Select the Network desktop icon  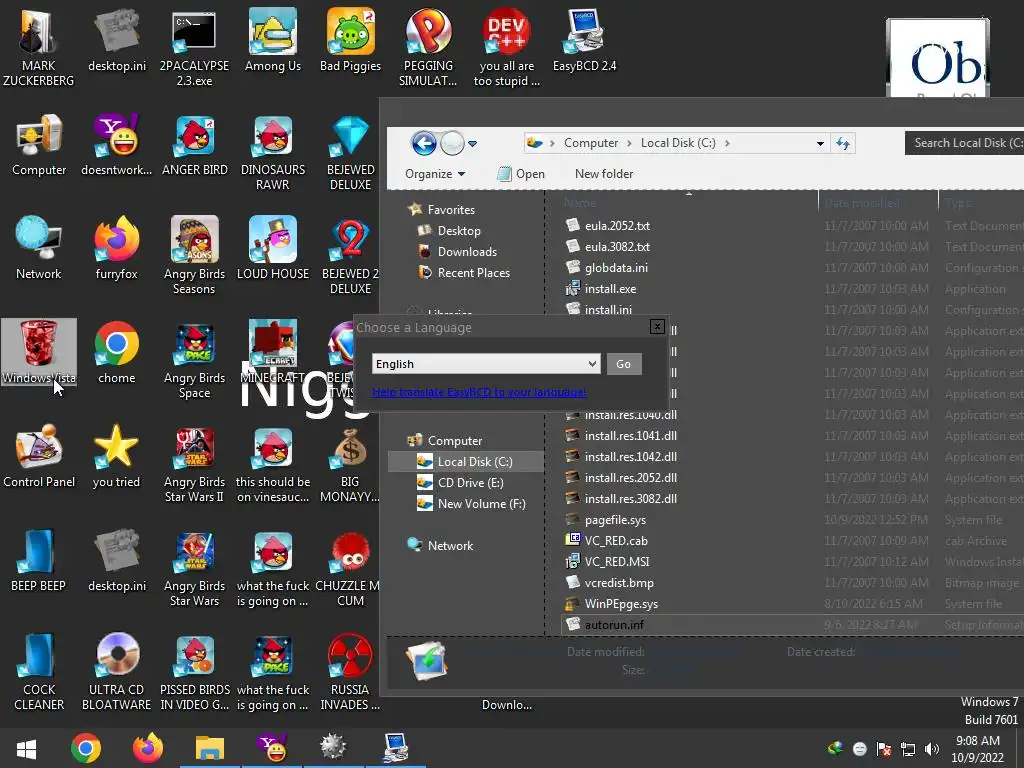coord(39,248)
